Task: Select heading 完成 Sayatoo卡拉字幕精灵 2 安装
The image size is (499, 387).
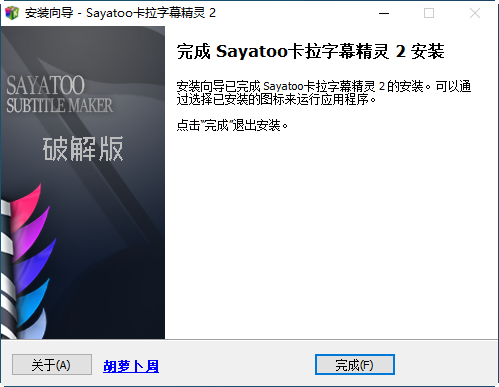Action: coord(310,52)
